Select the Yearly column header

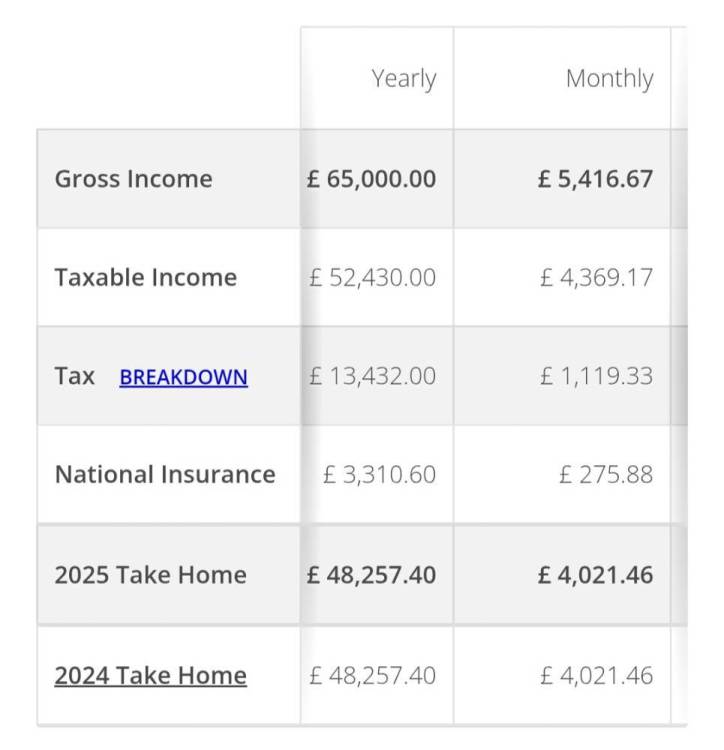click(x=404, y=79)
